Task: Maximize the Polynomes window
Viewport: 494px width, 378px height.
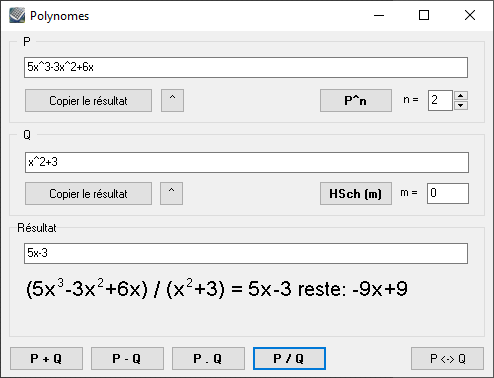Action: (424, 15)
